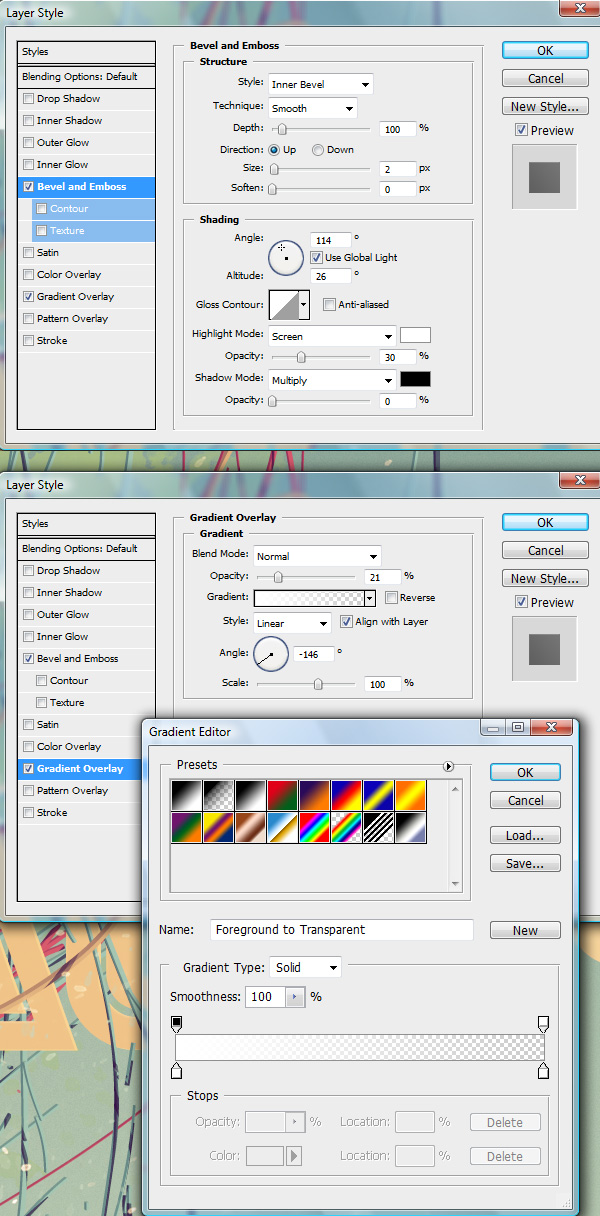Choose the Copper gradient preset
This screenshot has height=1216, width=600.
251,828
